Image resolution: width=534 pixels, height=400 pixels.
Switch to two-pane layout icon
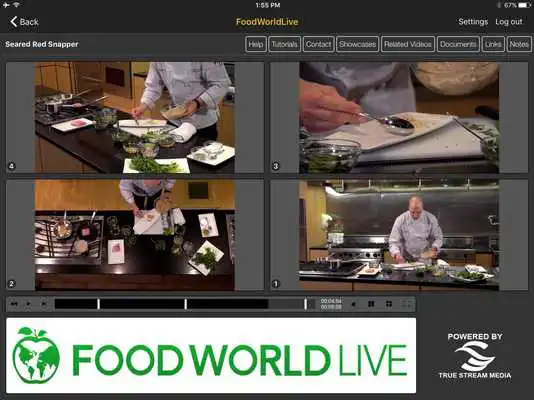click(371, 304)
